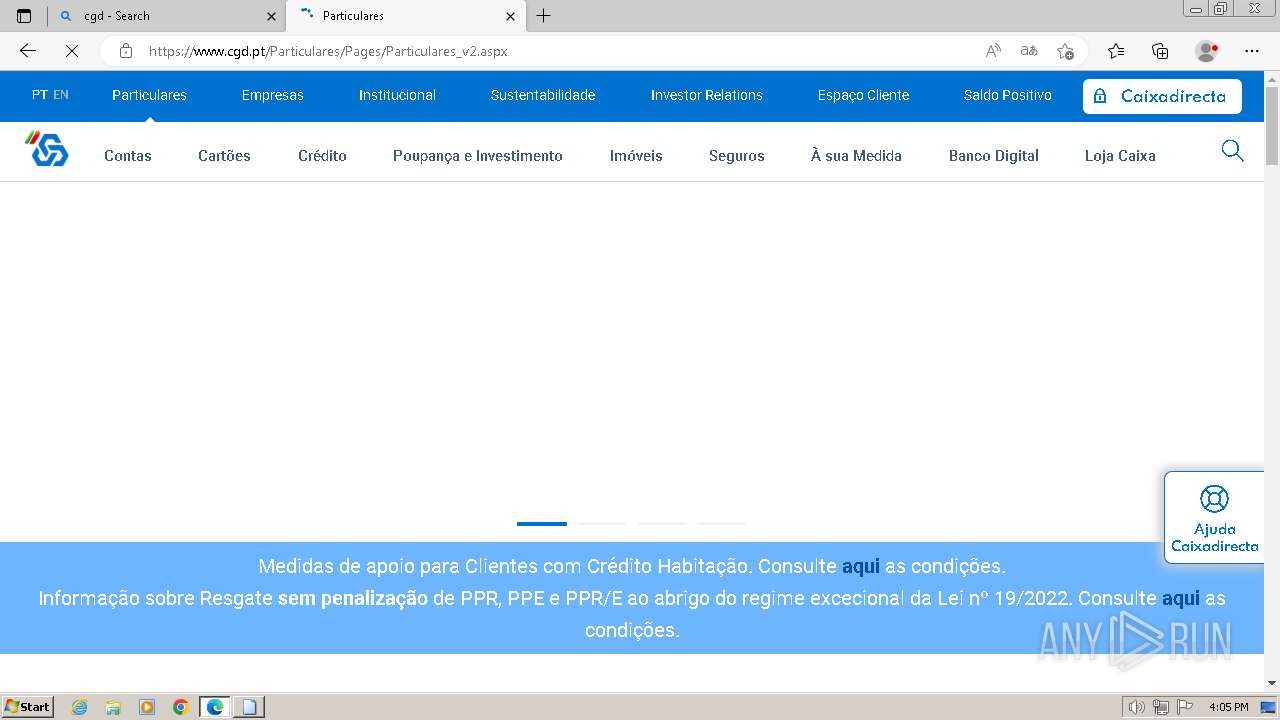Click the address bar URL field

tap(560, 51)
